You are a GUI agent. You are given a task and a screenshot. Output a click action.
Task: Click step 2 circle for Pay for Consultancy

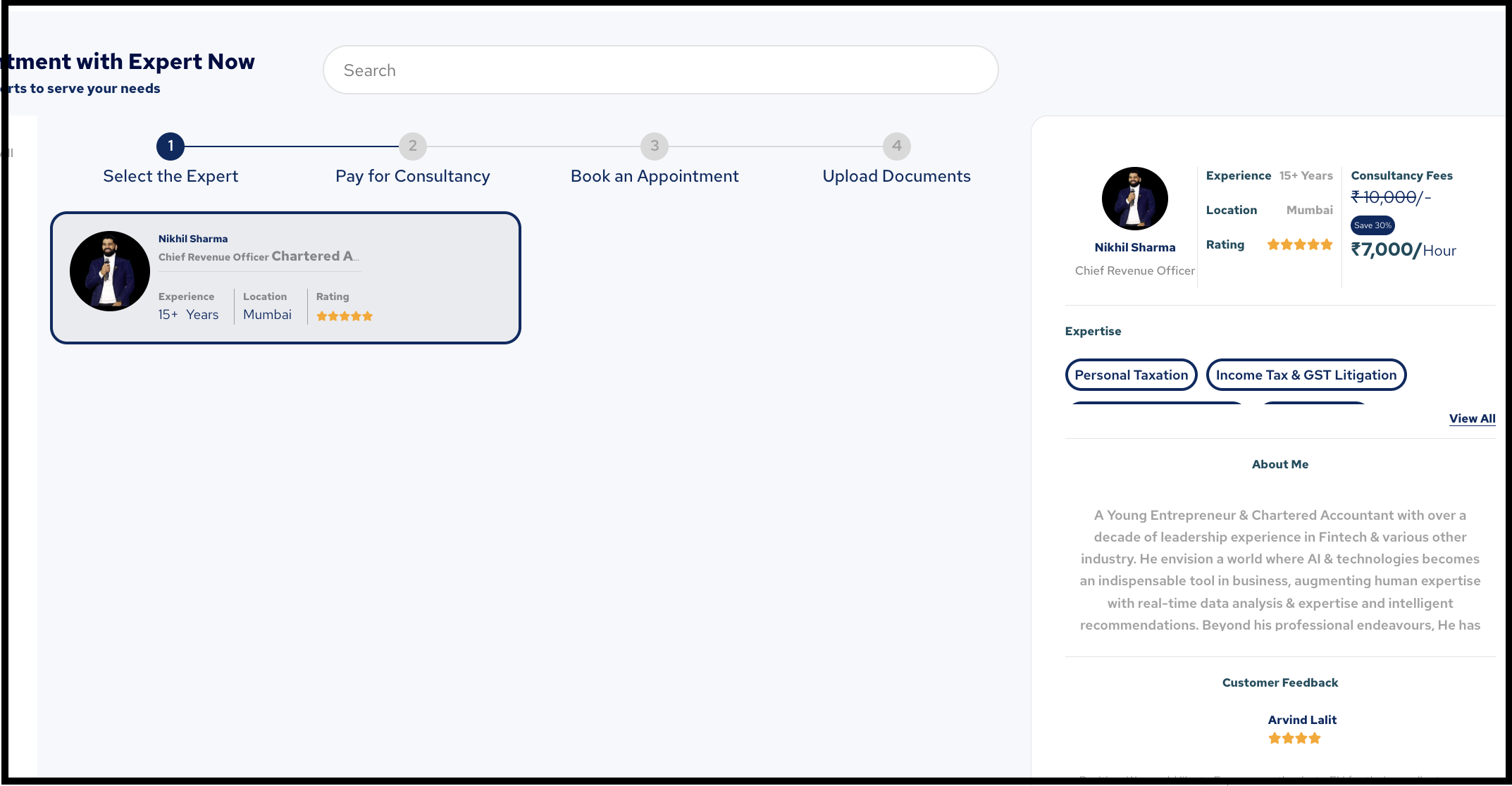tap(413, 146)
